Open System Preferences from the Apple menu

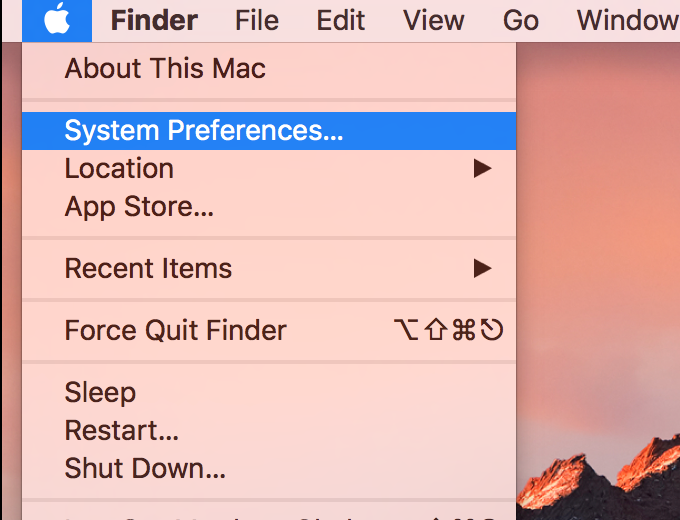tap(204, 130)
